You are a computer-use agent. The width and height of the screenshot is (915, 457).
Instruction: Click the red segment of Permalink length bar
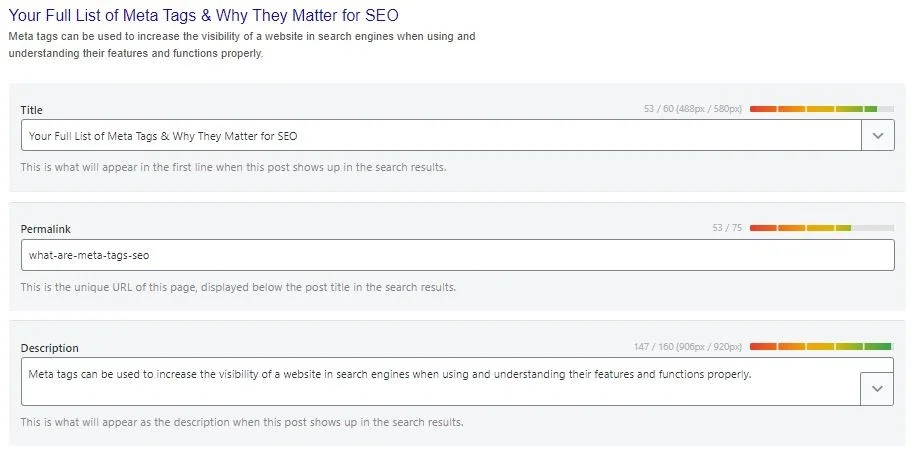click(763, 228)
